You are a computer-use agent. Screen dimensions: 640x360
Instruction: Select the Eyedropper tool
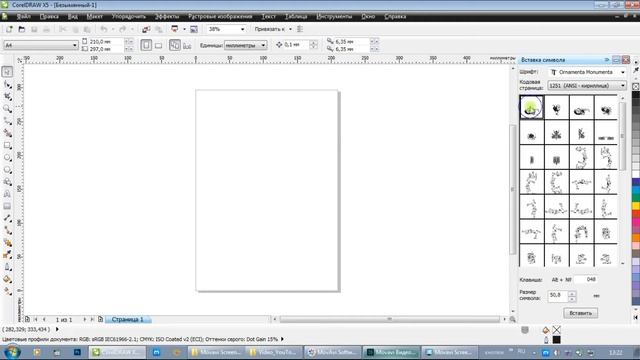pyautogui.click(x=7, y=255)
